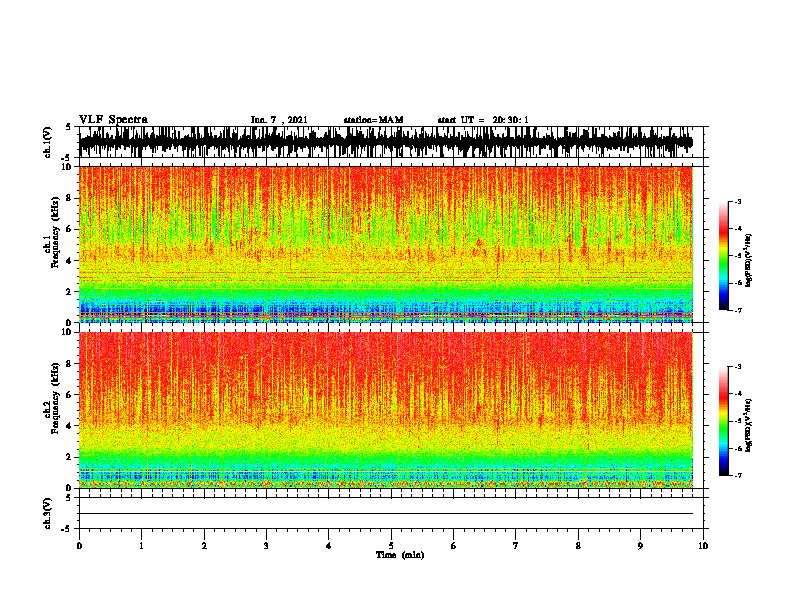Click the log(PSD) label next to ch.2 colorbar
Viewport: 792px width, 612px height.
point(748,425)
